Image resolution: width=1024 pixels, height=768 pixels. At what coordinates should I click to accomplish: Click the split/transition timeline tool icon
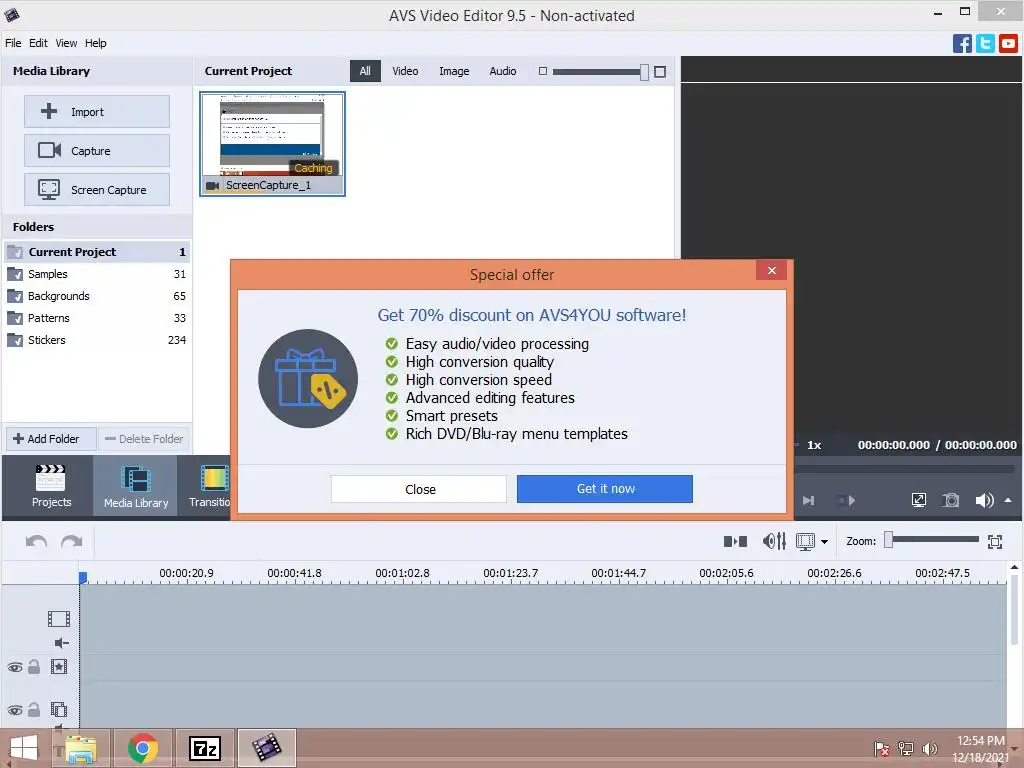(x=735, y=541)
